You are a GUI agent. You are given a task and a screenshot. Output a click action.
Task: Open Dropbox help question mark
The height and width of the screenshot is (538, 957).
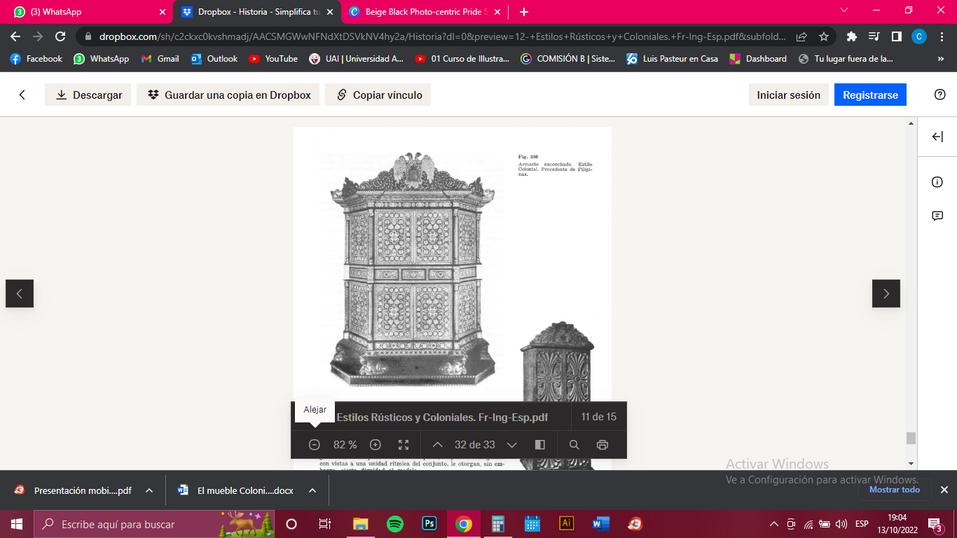[940, 95]
